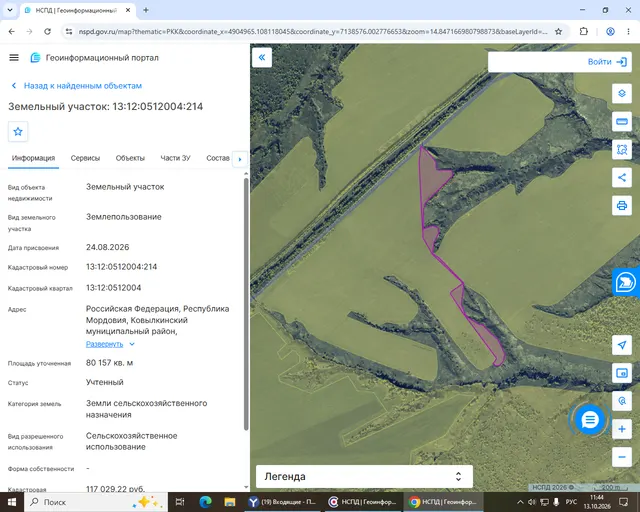
Task: Zoom out the map with minus
Action: (x=622, y=457)
